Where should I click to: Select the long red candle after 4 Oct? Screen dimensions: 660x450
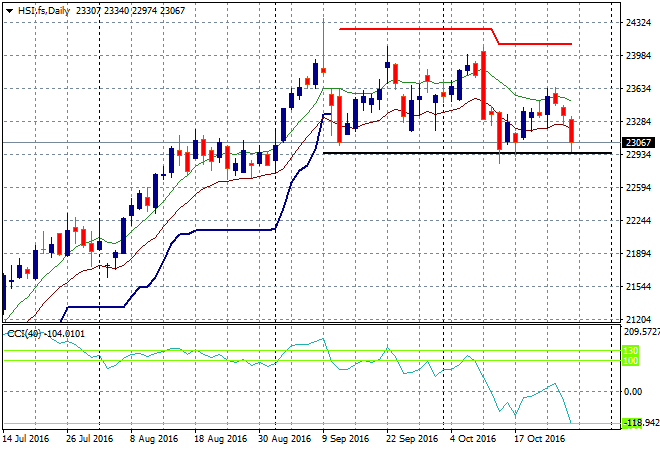pyautogui.click(x=484, y=85)
